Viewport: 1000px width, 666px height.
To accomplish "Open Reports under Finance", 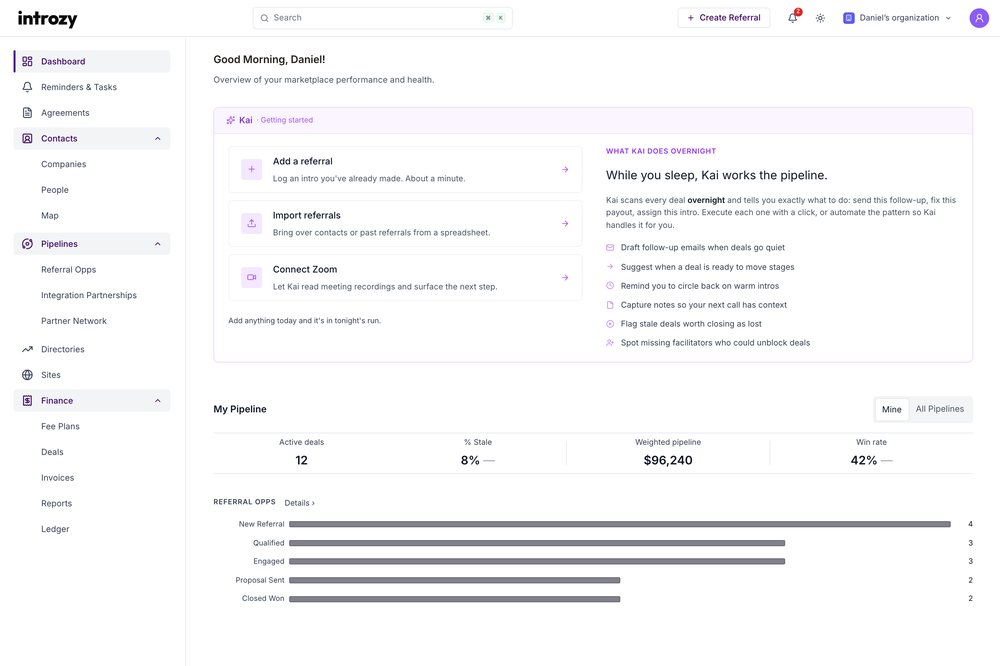I will click(x=57, y=503).
